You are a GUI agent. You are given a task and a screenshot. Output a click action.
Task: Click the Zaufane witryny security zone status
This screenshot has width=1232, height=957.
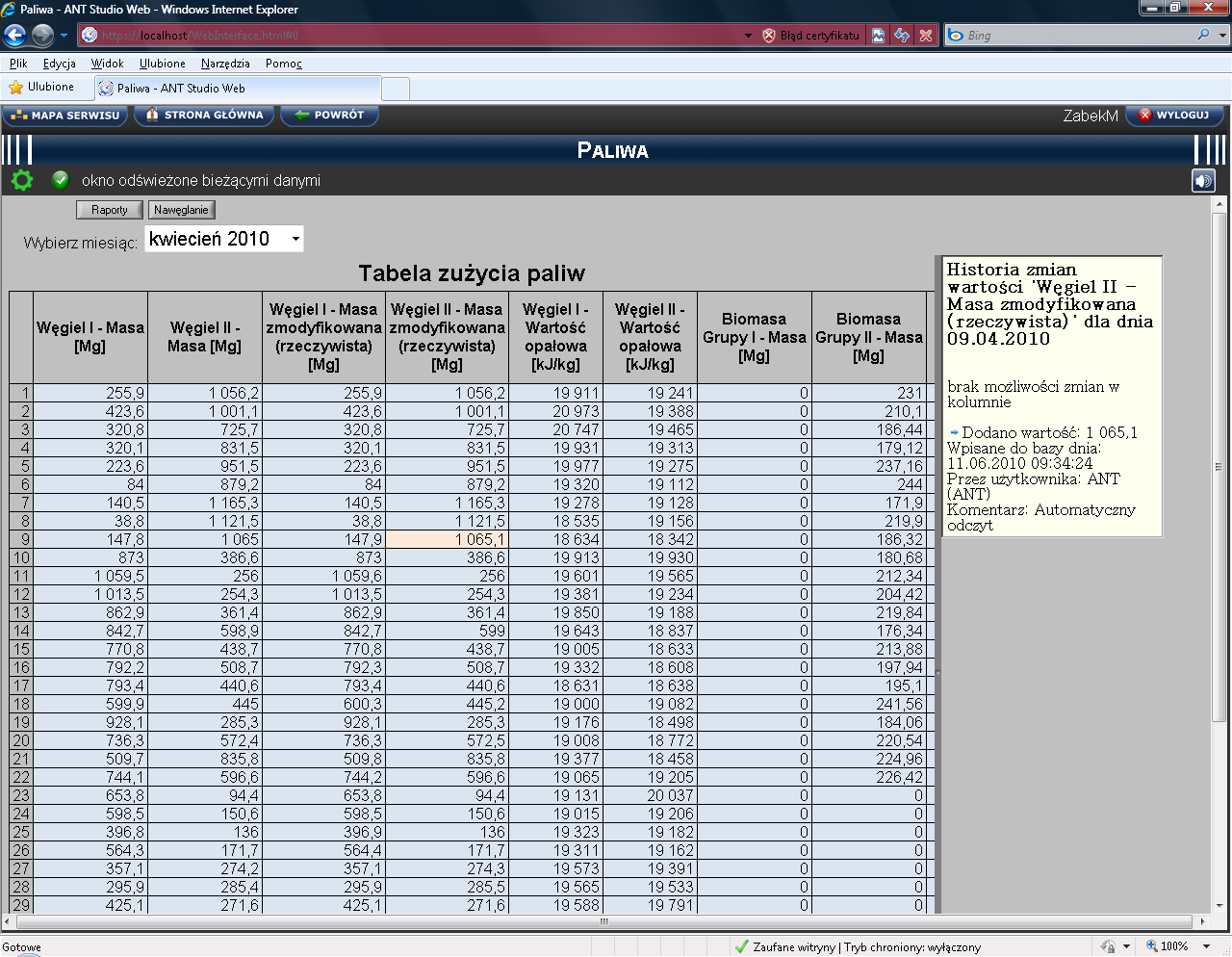857,946
